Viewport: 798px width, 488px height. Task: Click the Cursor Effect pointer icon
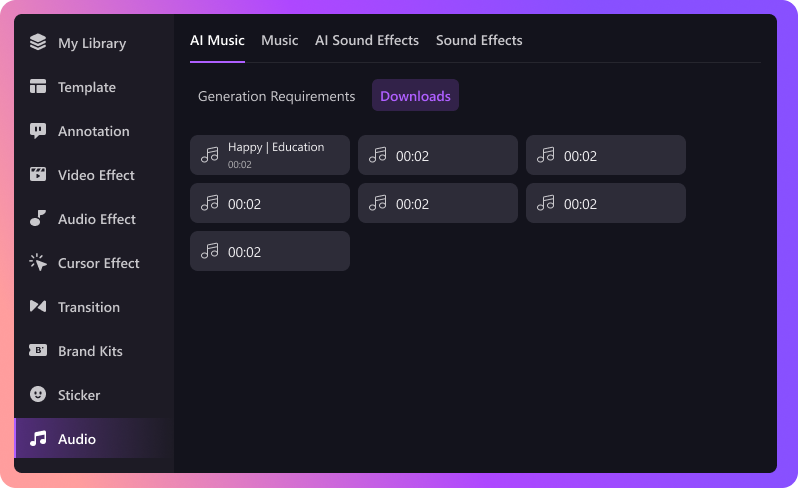pyautogui.click(x=38, y=263)
